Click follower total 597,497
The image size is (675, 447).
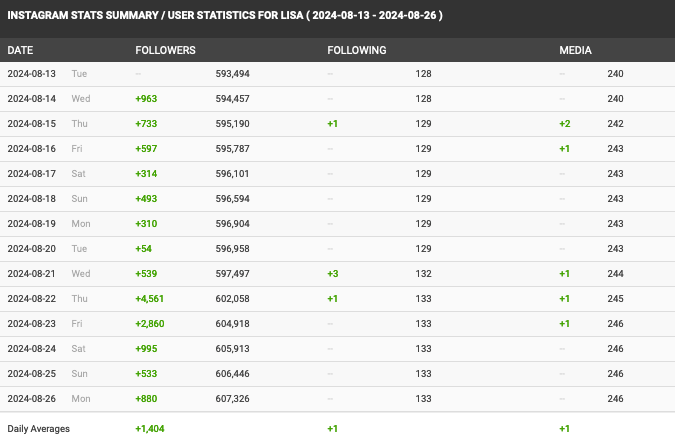tap(232, 273)
